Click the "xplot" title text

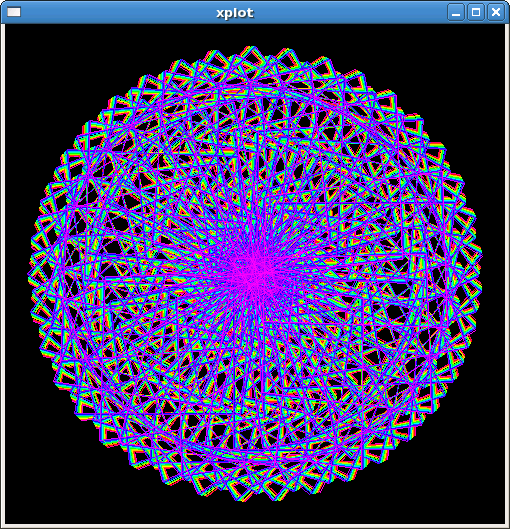[x=235, y=13]
